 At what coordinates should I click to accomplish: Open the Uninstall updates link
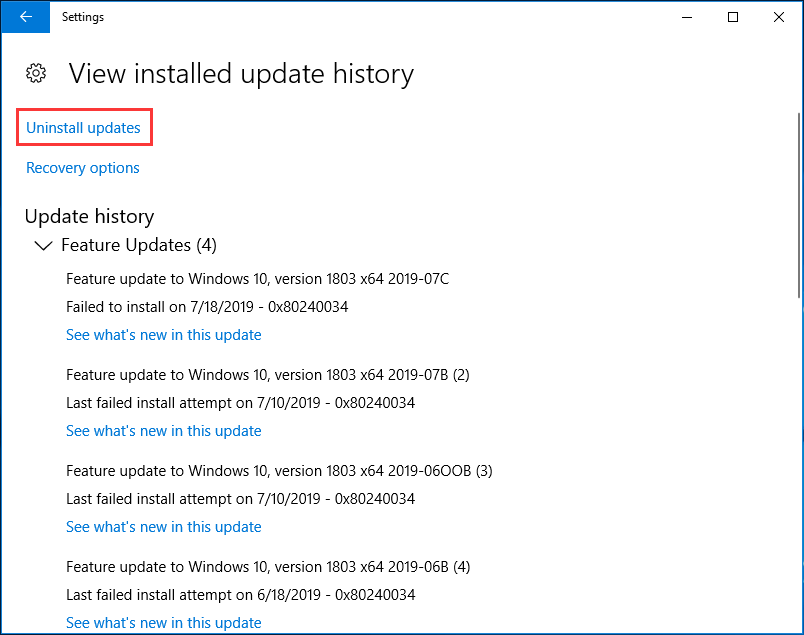tap(83, 128)
